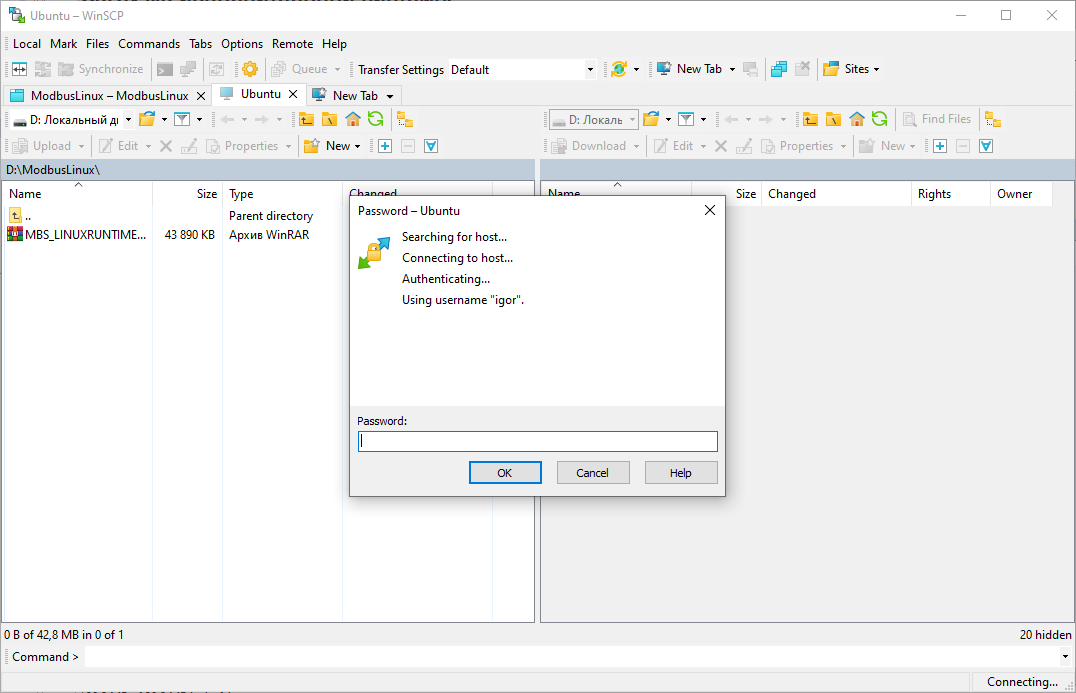Switch to the ModbusLinux tab
The height and width of the screenshot is (693, 1076).
coord(100,95)
